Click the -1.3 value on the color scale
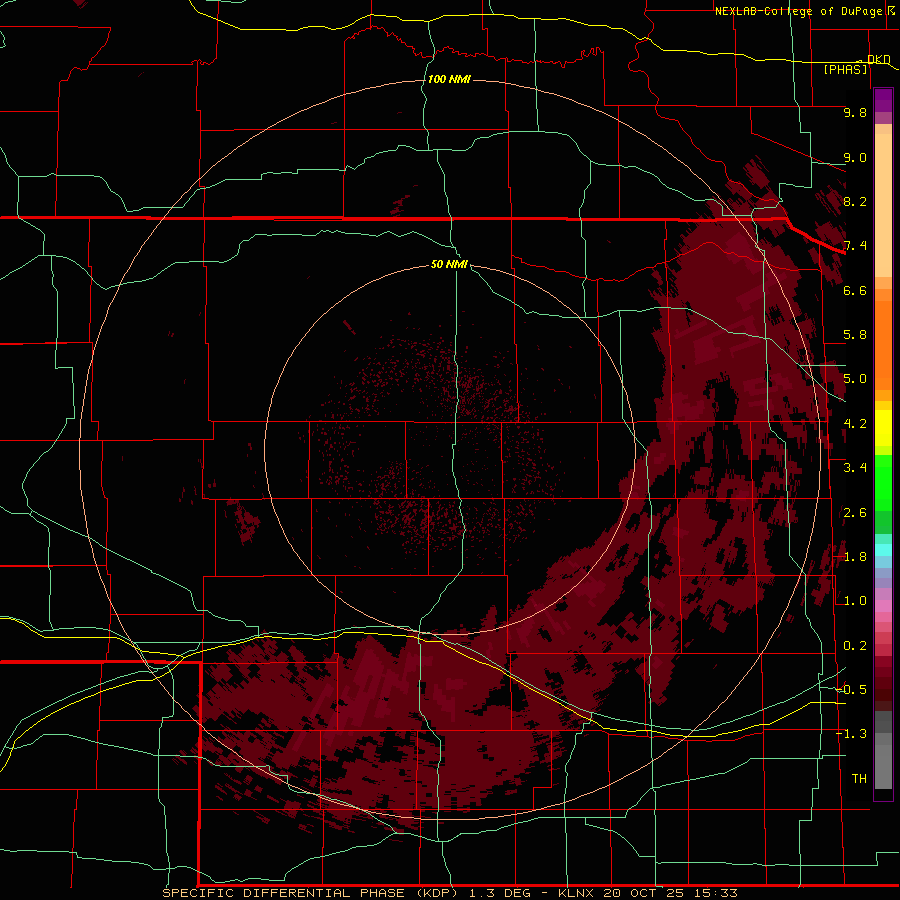 click(x=851, y=734)
